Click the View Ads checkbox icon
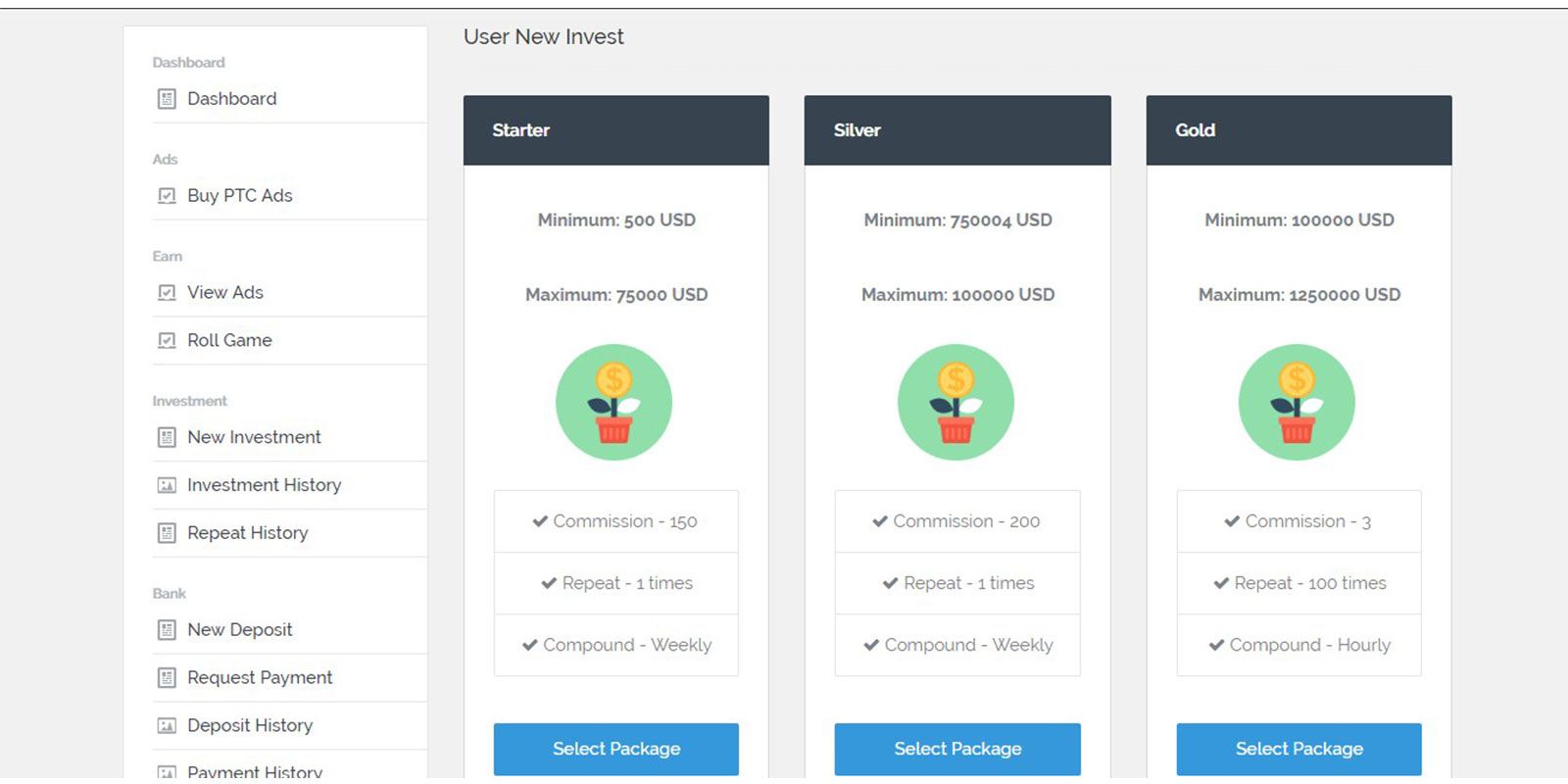 (x=167, y=293)
